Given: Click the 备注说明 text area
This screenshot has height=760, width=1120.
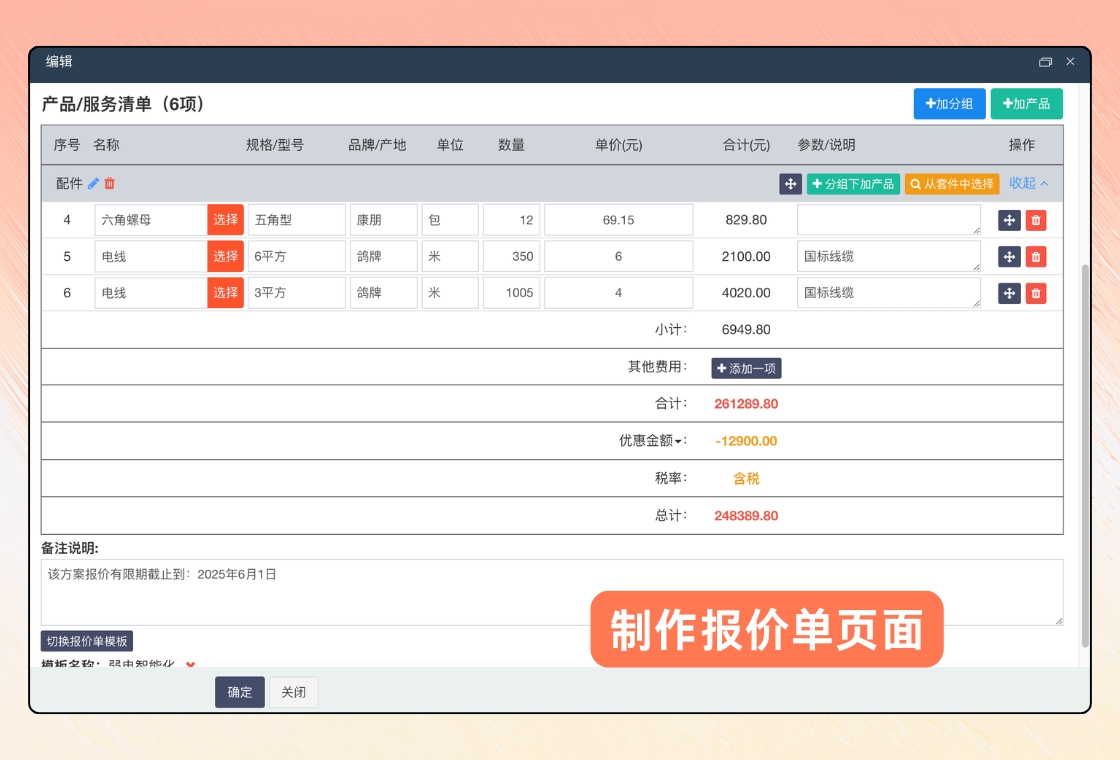Looking at the screenshot, I should tap(550, 593).
